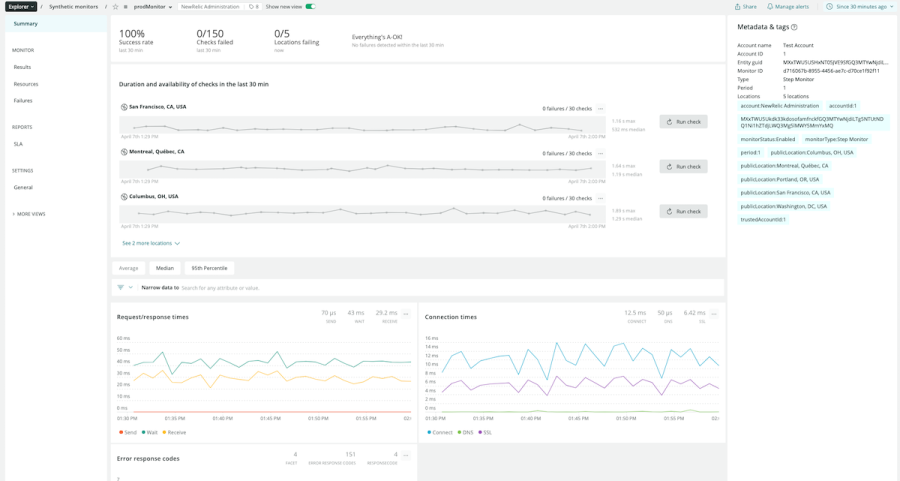Toggle Wait series in chart legend
Image resolution: width=900 pixels, height=481 pixels.
click(149, 432)
